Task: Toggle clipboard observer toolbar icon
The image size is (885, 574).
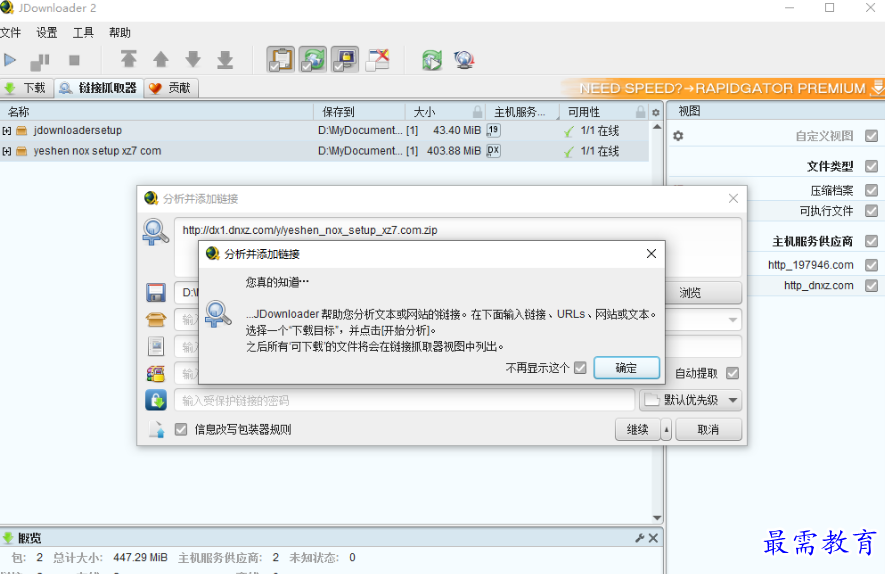Action: [x=281, y=60]
